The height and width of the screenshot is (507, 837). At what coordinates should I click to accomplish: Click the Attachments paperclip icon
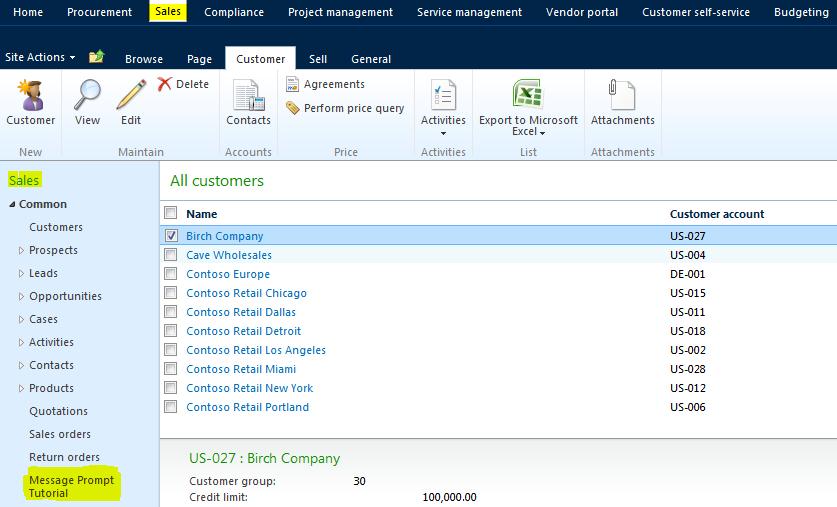click(x=622, y=96)
